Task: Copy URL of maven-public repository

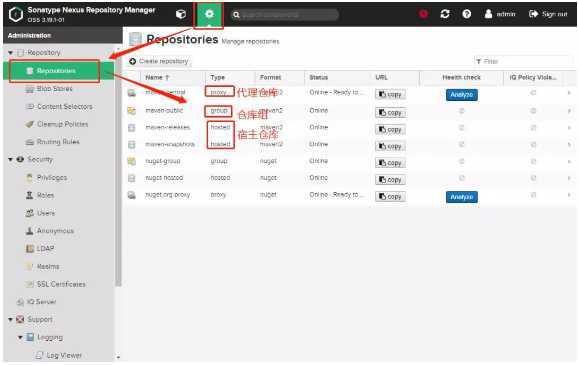Action: tap(390, 112)
